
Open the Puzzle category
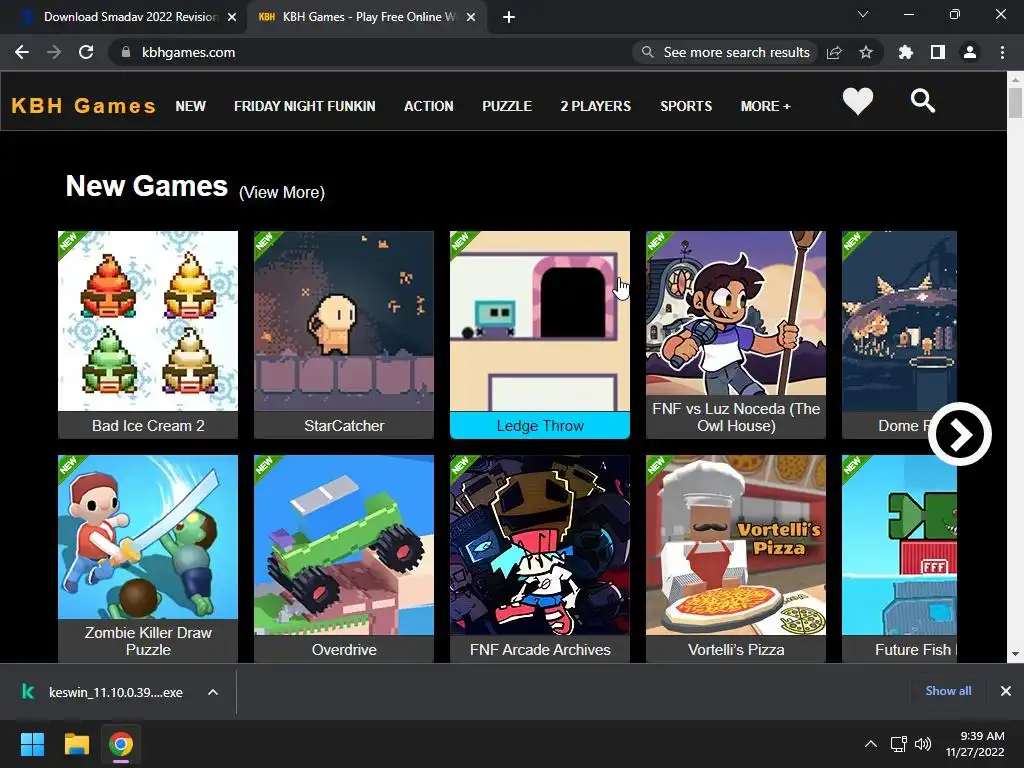507,106
